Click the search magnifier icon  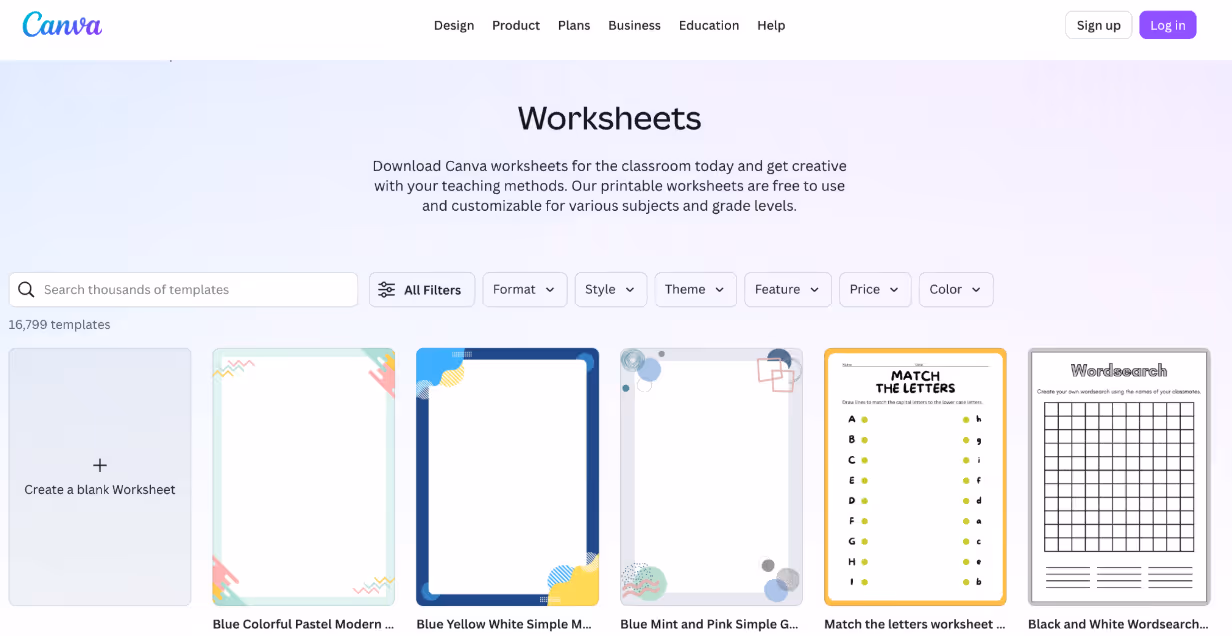click(x=26, y=289)
